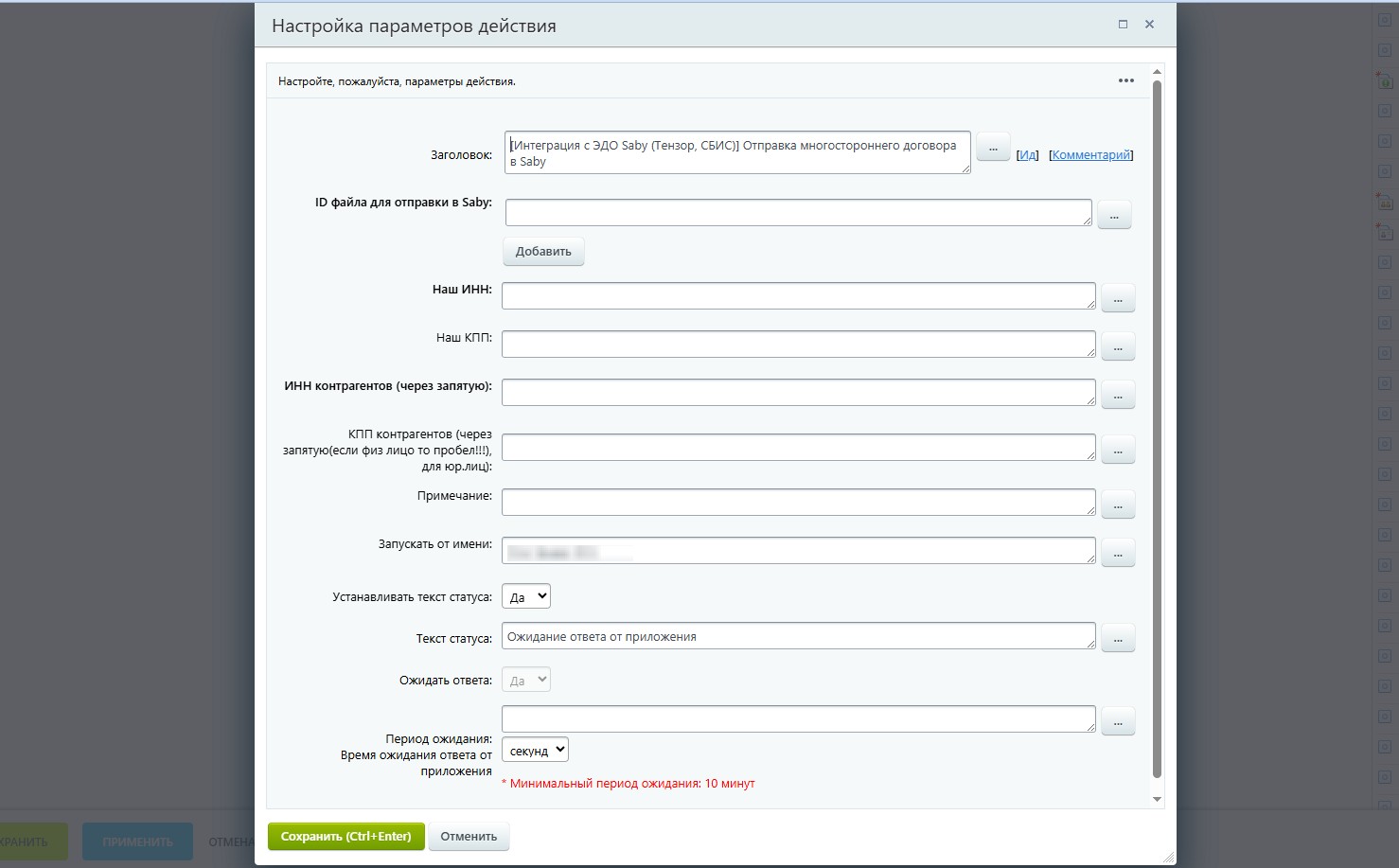1399x868 pixels.
Task: Open value picker for Запускать от имени
Action: (1118, 554)
